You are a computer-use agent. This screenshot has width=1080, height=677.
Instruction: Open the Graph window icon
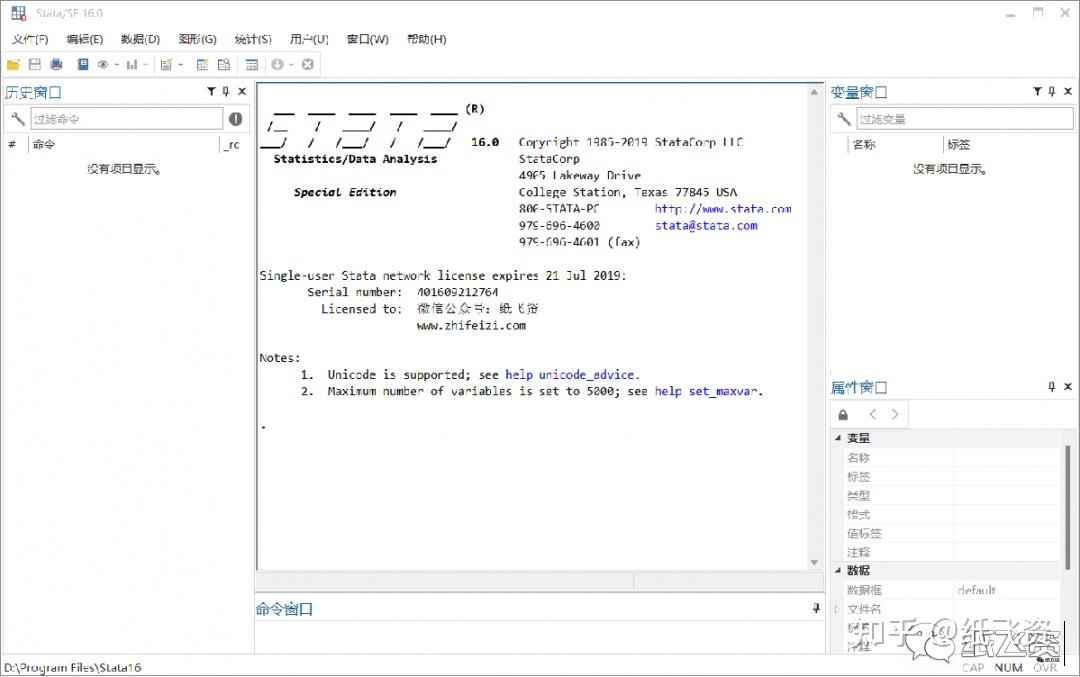click(132, 63)
